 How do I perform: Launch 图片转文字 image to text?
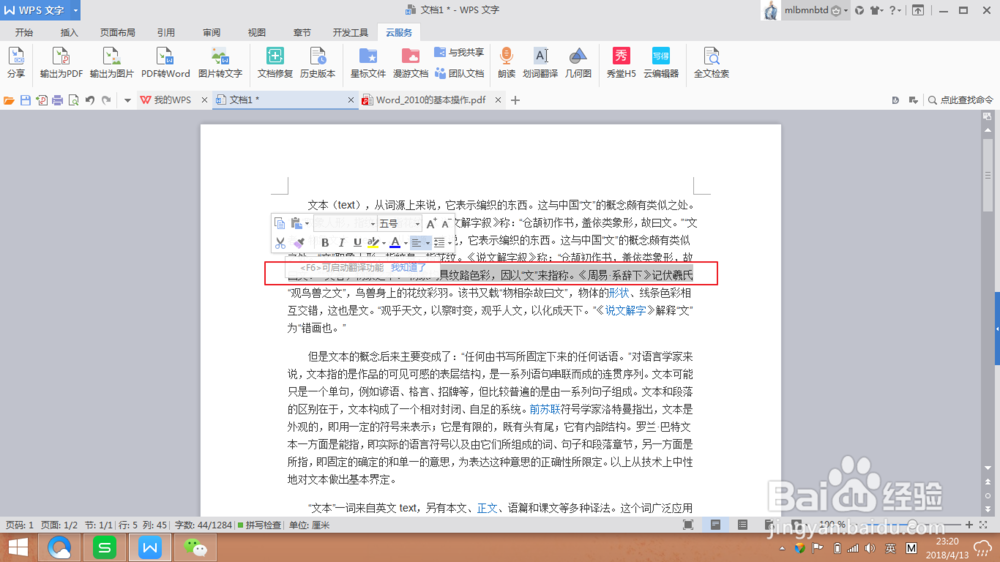click(220, 63)
